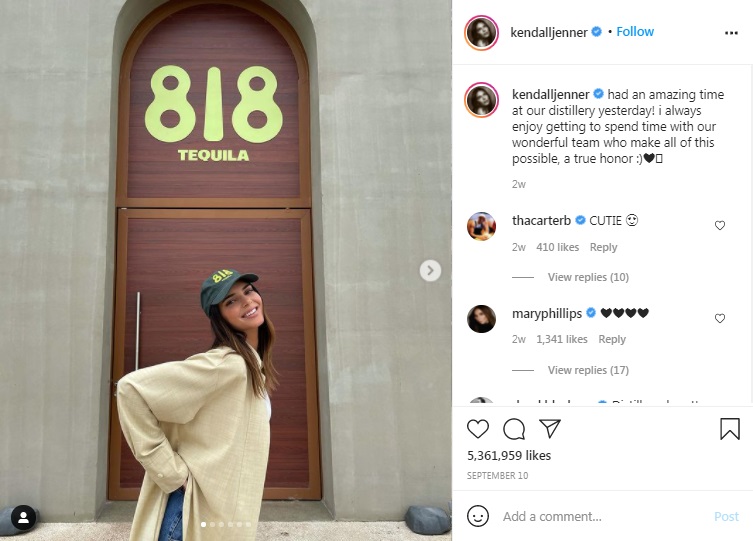Reply to thacarterb's comment

(x=603, y=247)
